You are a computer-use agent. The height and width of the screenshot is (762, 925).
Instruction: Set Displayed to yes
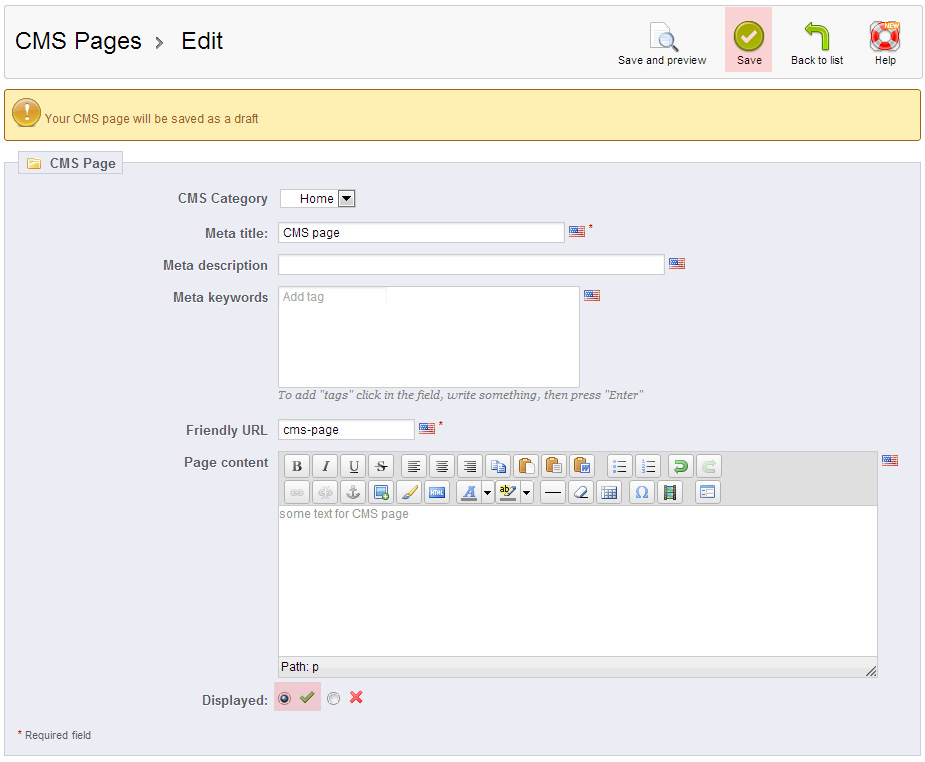pyautogui.click(x=285, y=699)
